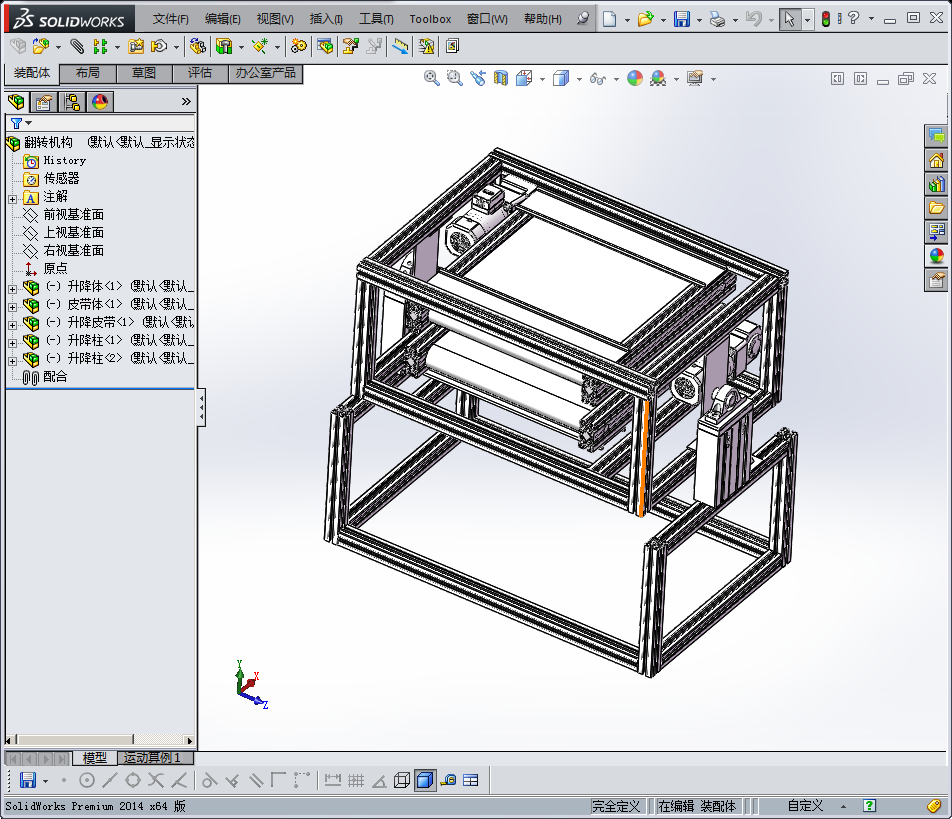Click the Zoom to Area icon
Screen dimensions: 952x819
(x=455, y=78)
